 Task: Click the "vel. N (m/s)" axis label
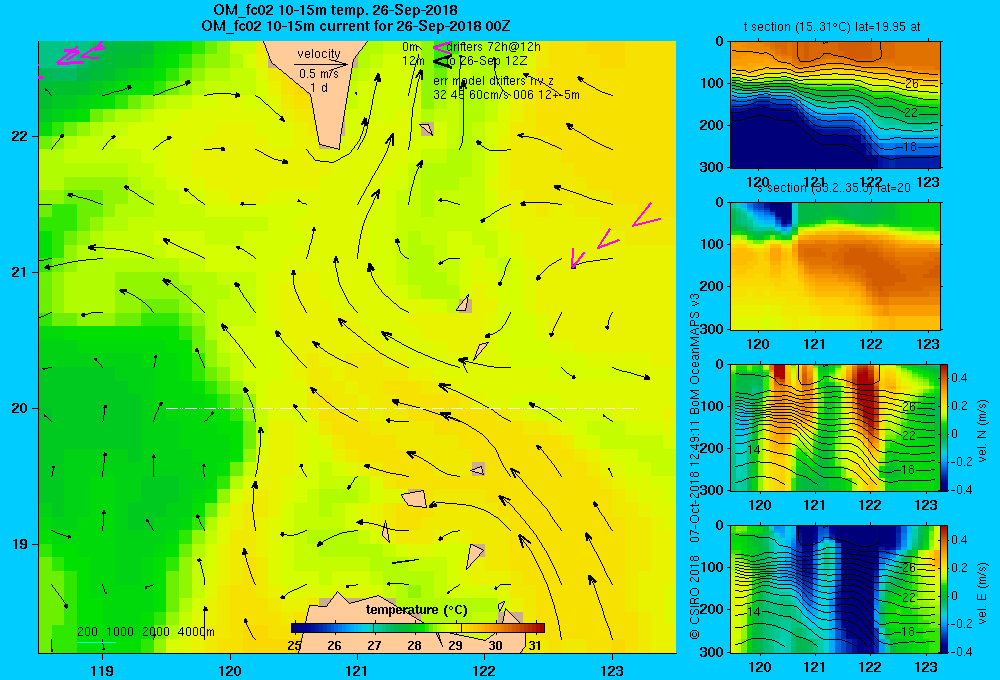point(982,431)
